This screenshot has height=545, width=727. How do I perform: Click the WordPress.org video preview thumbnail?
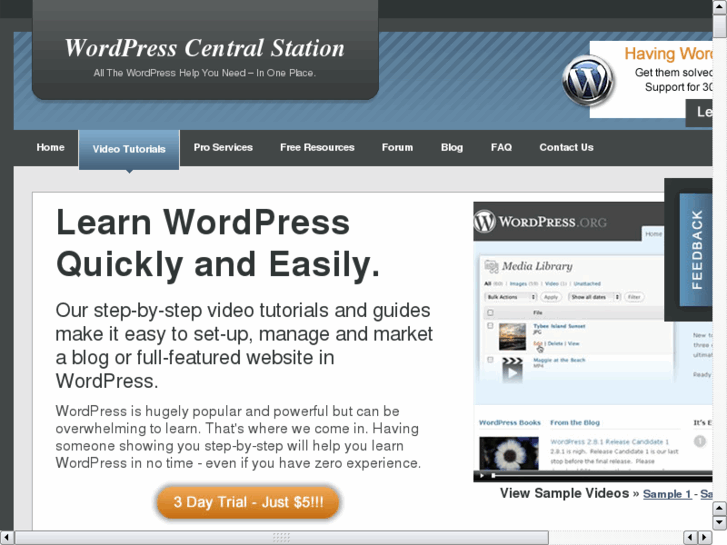pyautogui.click(x=593, y=342)
